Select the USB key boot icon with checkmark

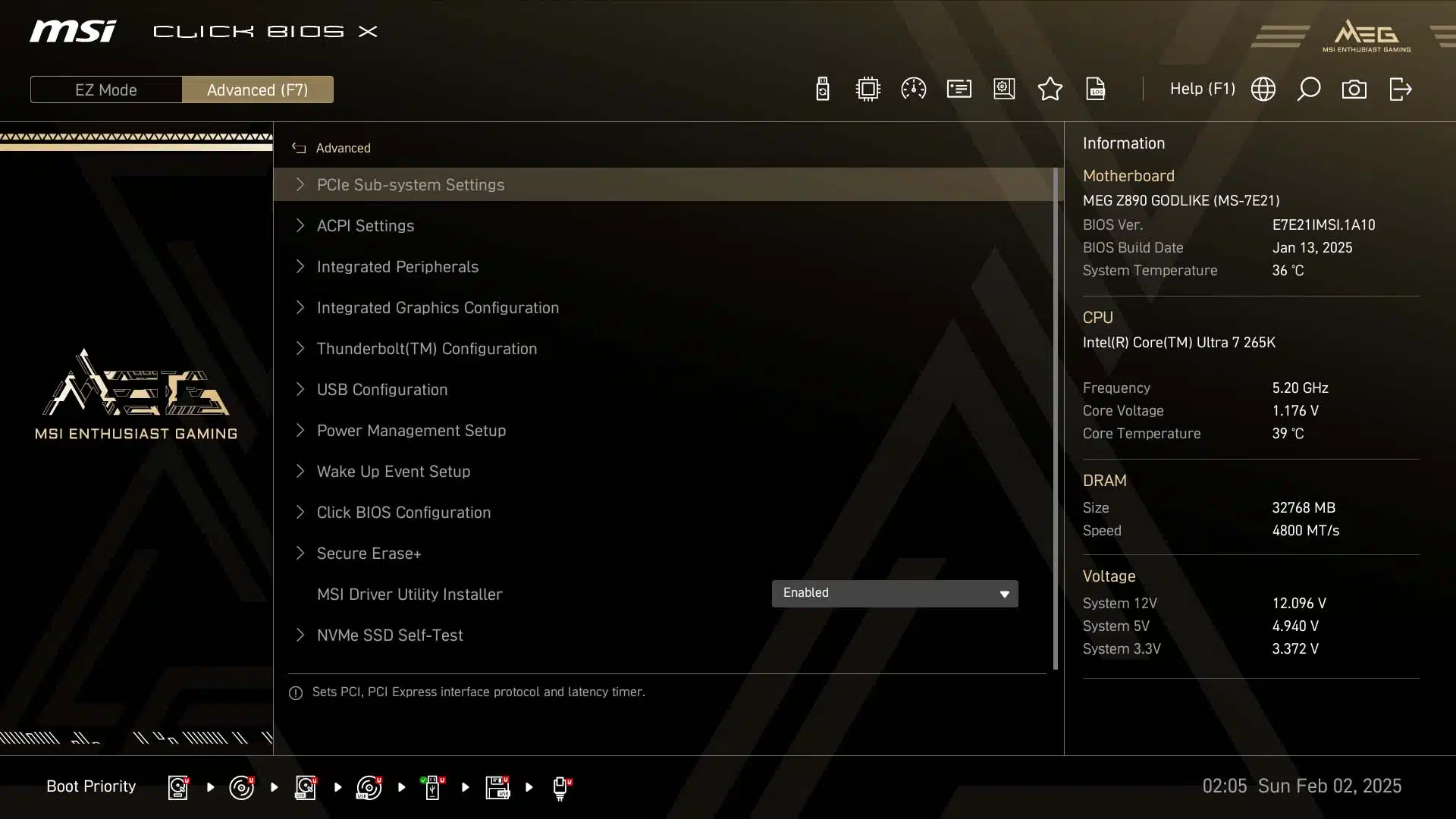click(x=432, y=787)
